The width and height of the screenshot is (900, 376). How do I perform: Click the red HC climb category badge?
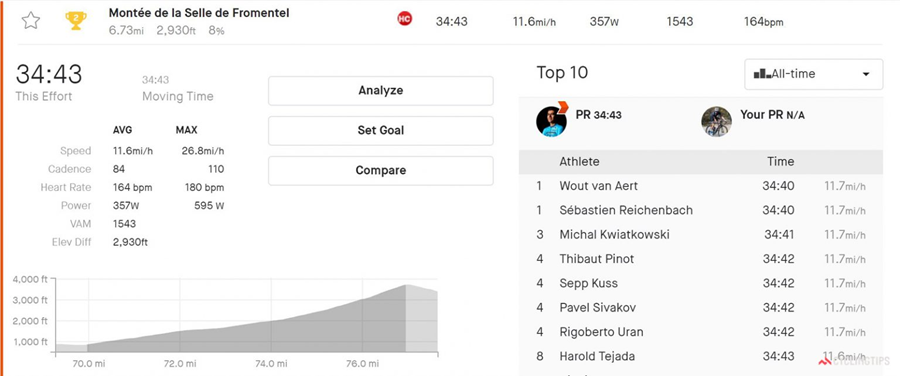click(405, 20)
